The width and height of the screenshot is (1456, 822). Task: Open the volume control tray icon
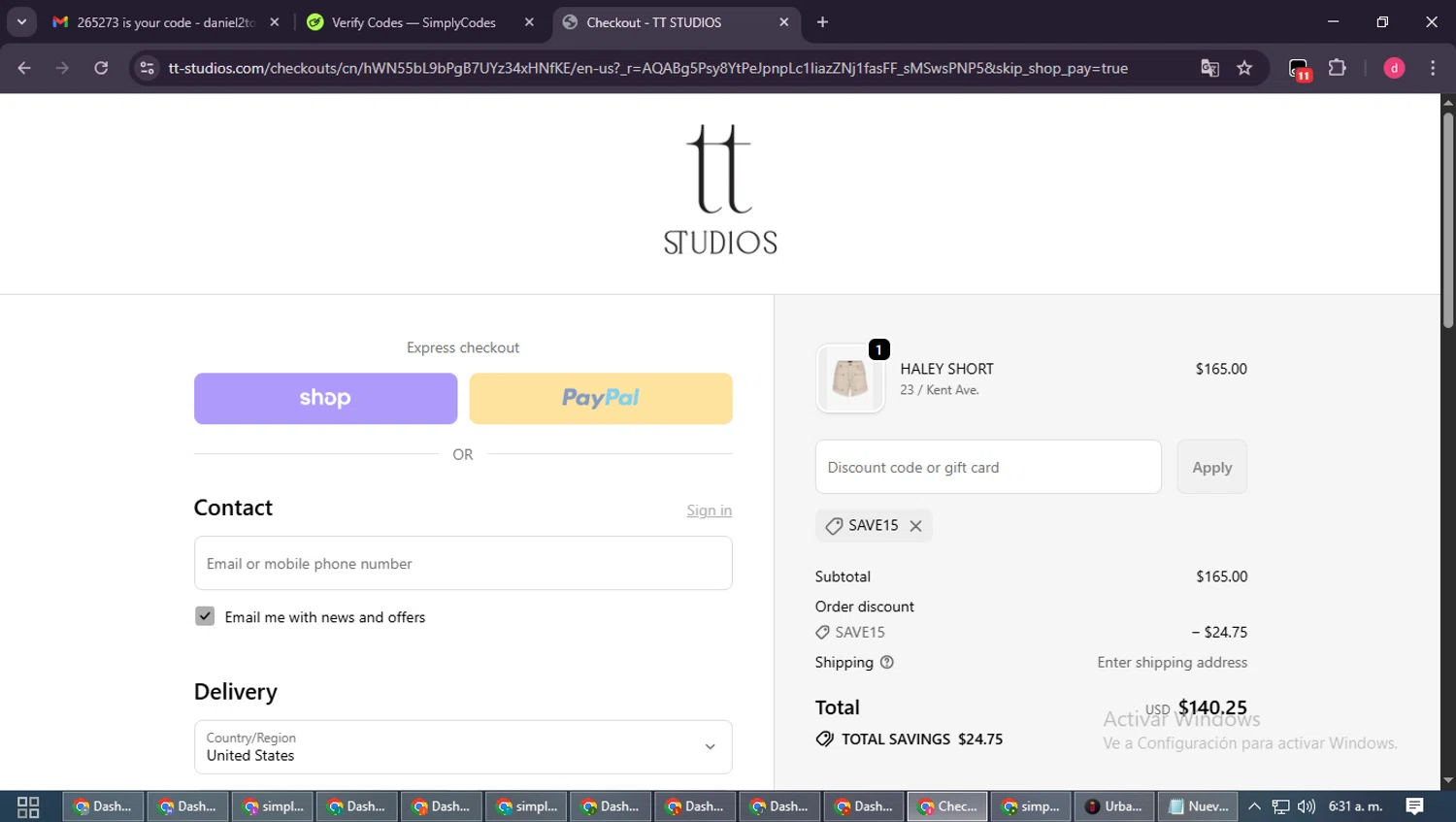point(1307,806)
